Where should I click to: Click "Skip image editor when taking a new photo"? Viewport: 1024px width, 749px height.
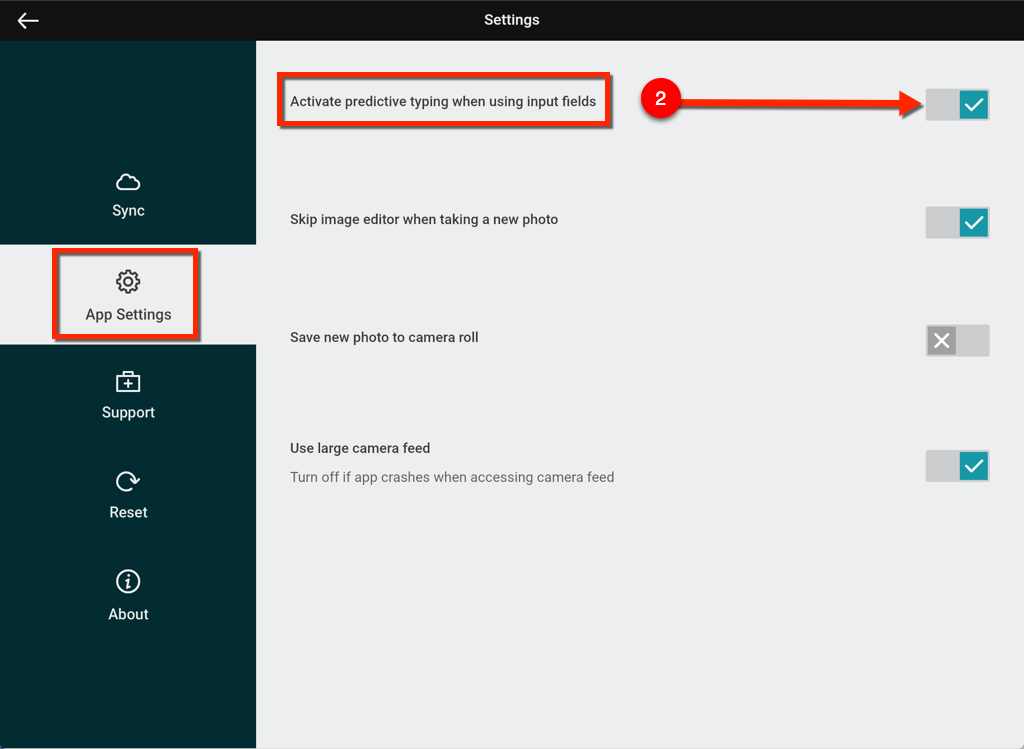(424, 220)
